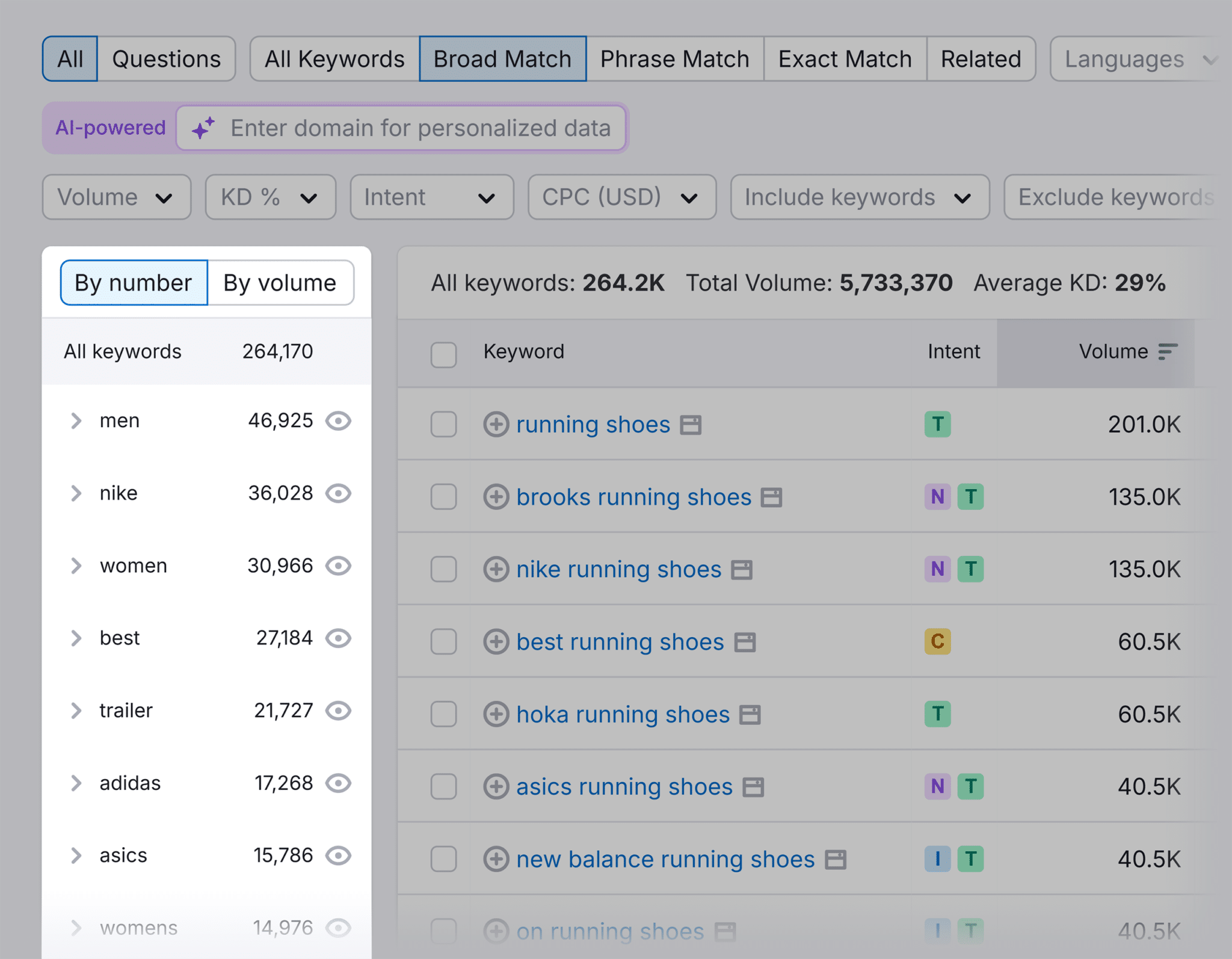1232x959 pixels.
Task: Add 'new balance running shoes' via plus icon
Action: [x=496, y=859]
